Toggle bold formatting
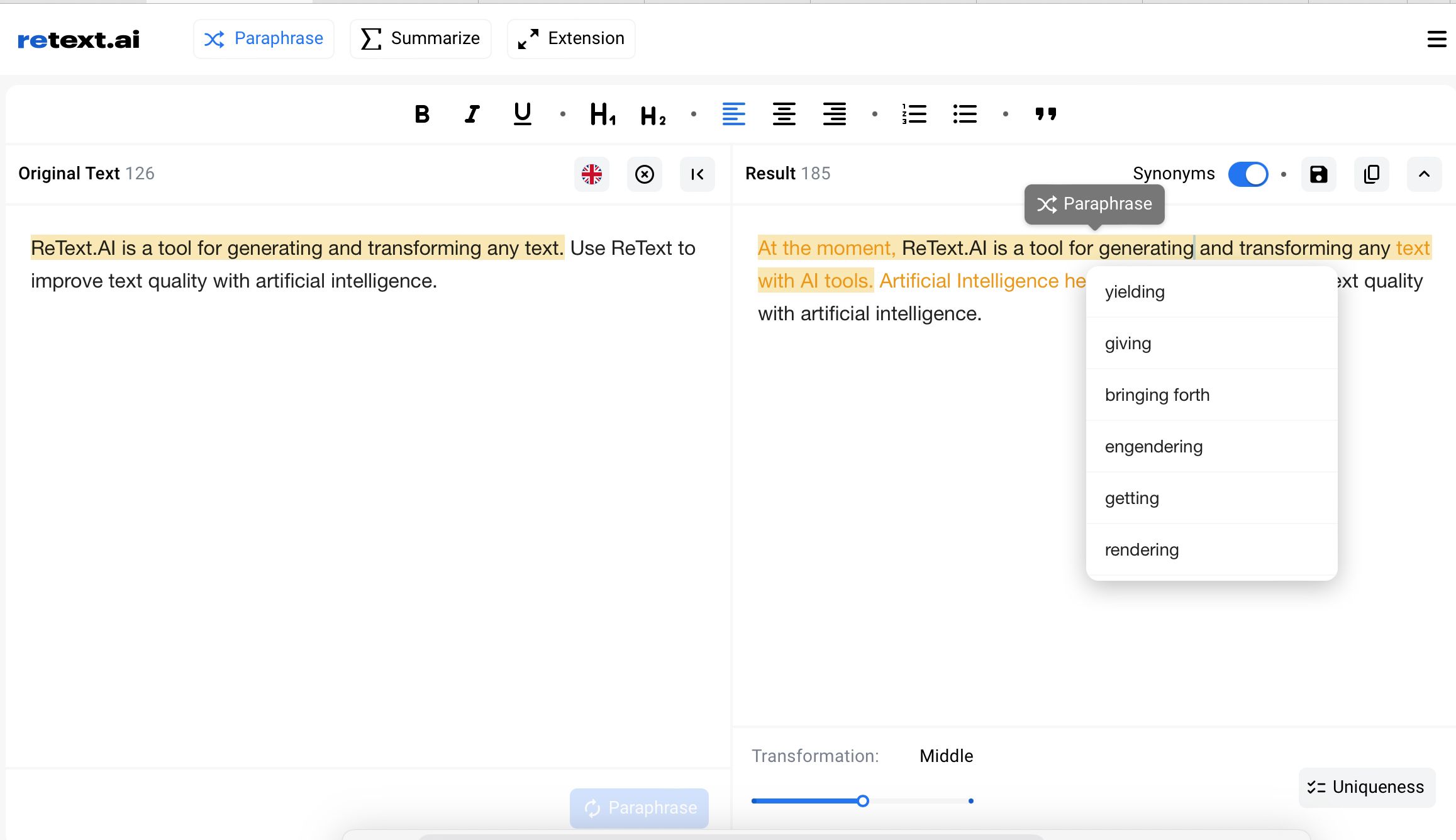 [422, 114]
